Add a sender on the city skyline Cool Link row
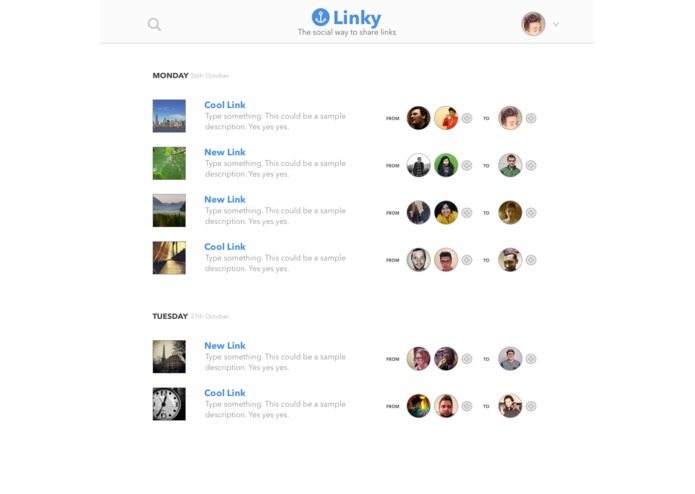Image resolution: width=695 pixels, height=494 pixels. [467, 118]
